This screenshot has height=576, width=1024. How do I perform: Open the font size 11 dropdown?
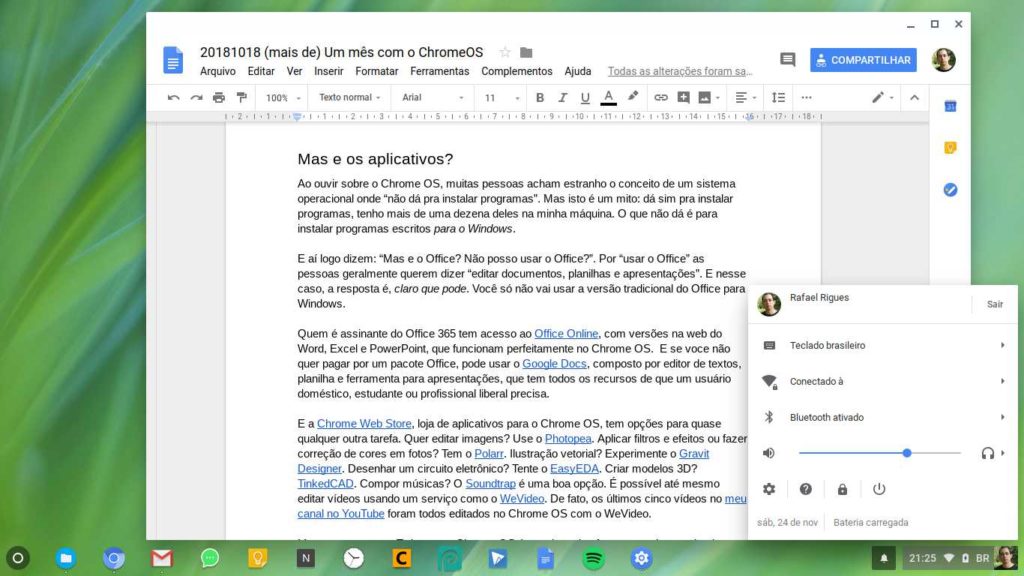pos(502,98)
